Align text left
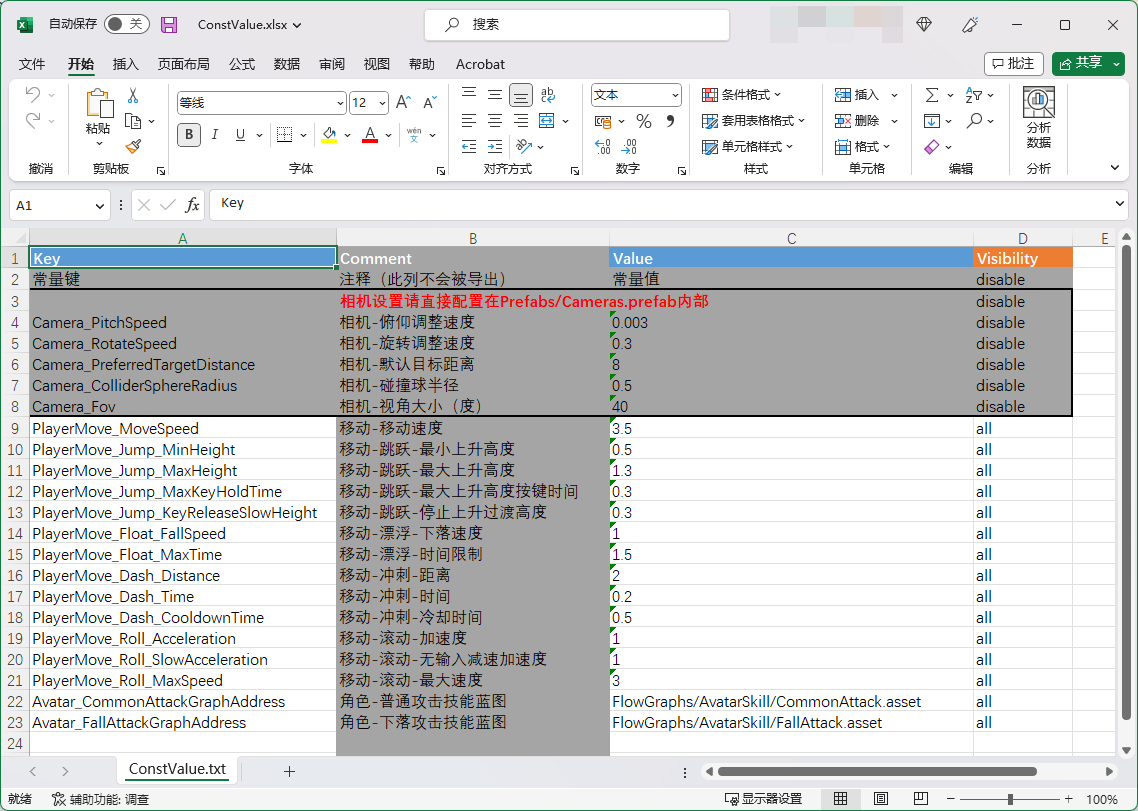This screenshot has width=1138, height=811. pos(469,121)
